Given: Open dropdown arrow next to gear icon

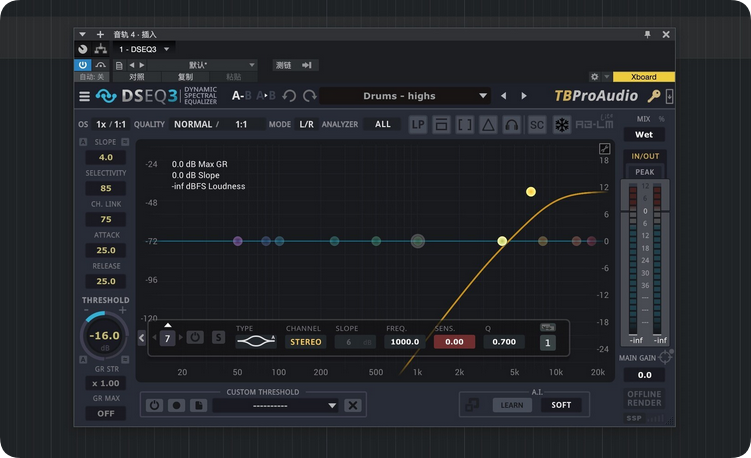Looking at the screenshot, I should pyautogui.click(x=606, y=77).
